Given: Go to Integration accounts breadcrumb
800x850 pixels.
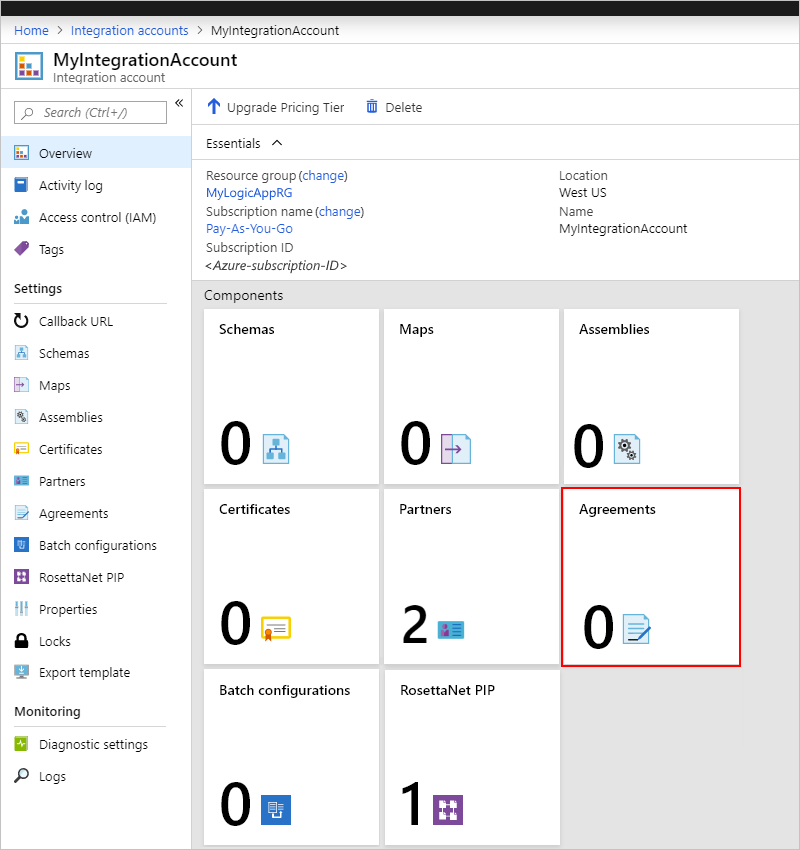Looking at the screenshot, I should click(x=130, y=30).
